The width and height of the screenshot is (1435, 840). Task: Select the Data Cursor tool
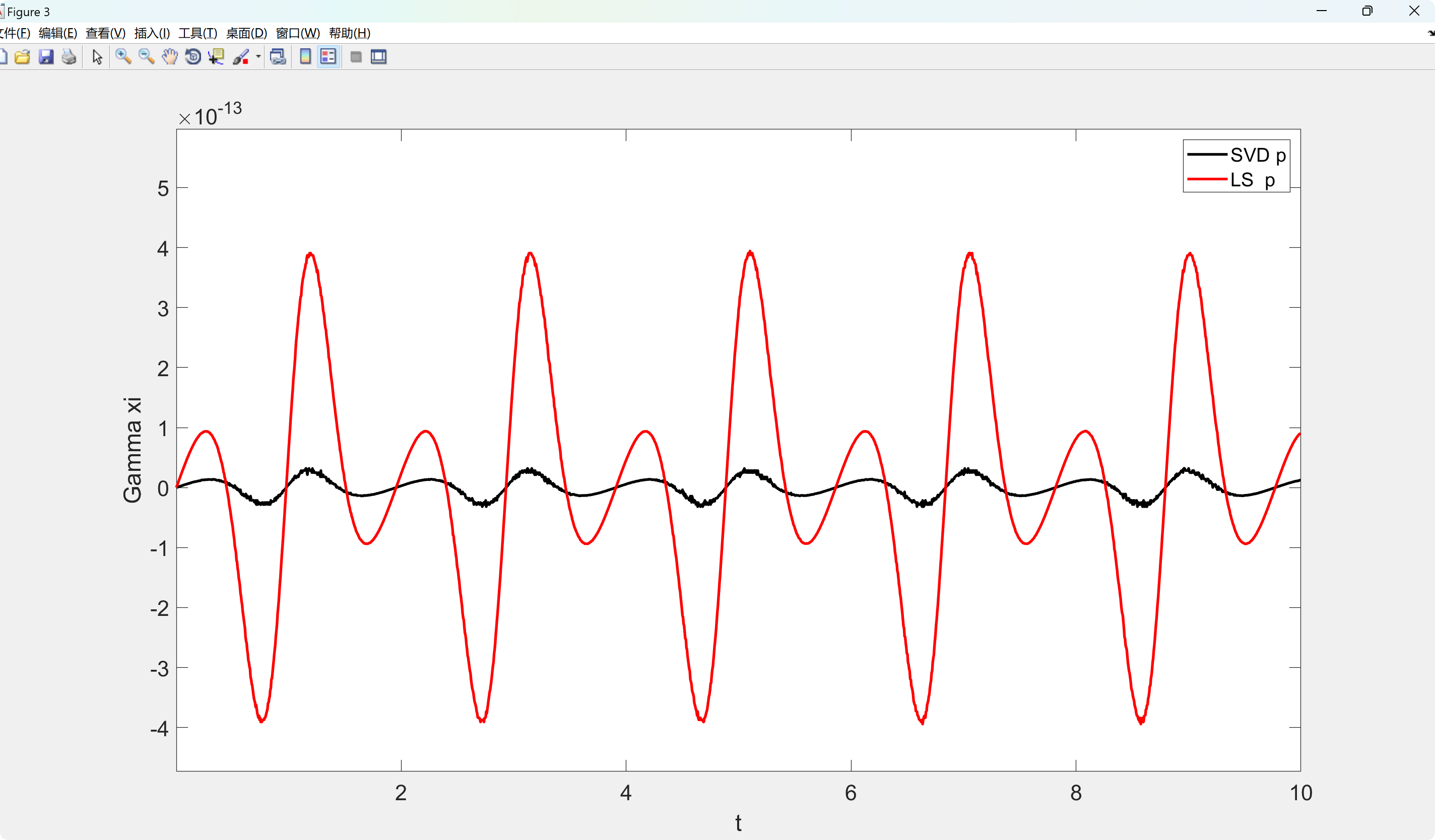coord(216,57)
